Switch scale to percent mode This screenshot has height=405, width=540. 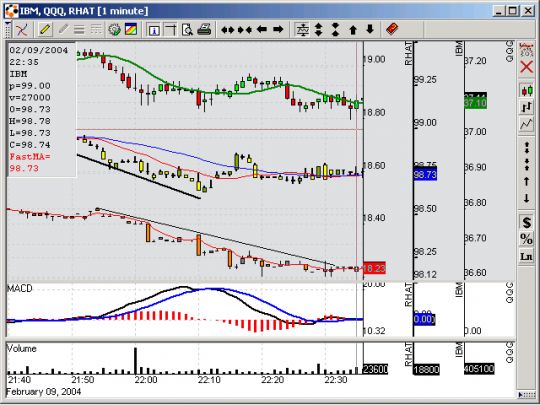[526, 239]
